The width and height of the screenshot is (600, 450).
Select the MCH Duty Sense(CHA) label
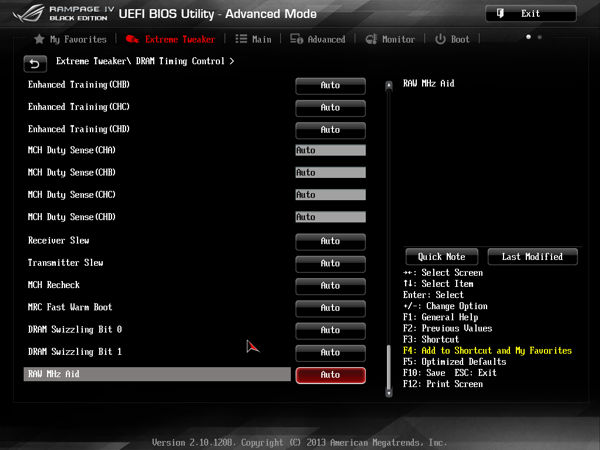(x=72, y=150)
